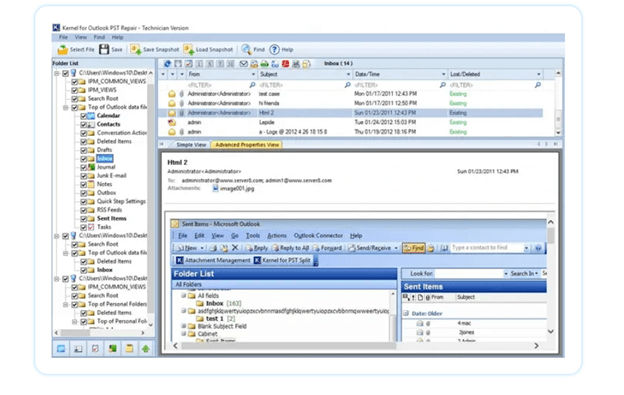Uncheck the Sent Items folder checkbox
The width and height of the screenshot is (624, 395).
coord(84,219)
